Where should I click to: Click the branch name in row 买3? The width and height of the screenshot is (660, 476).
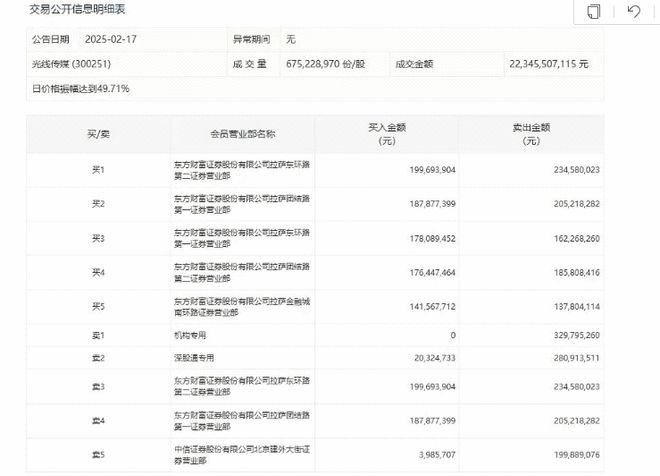click(x=242, y=238)
